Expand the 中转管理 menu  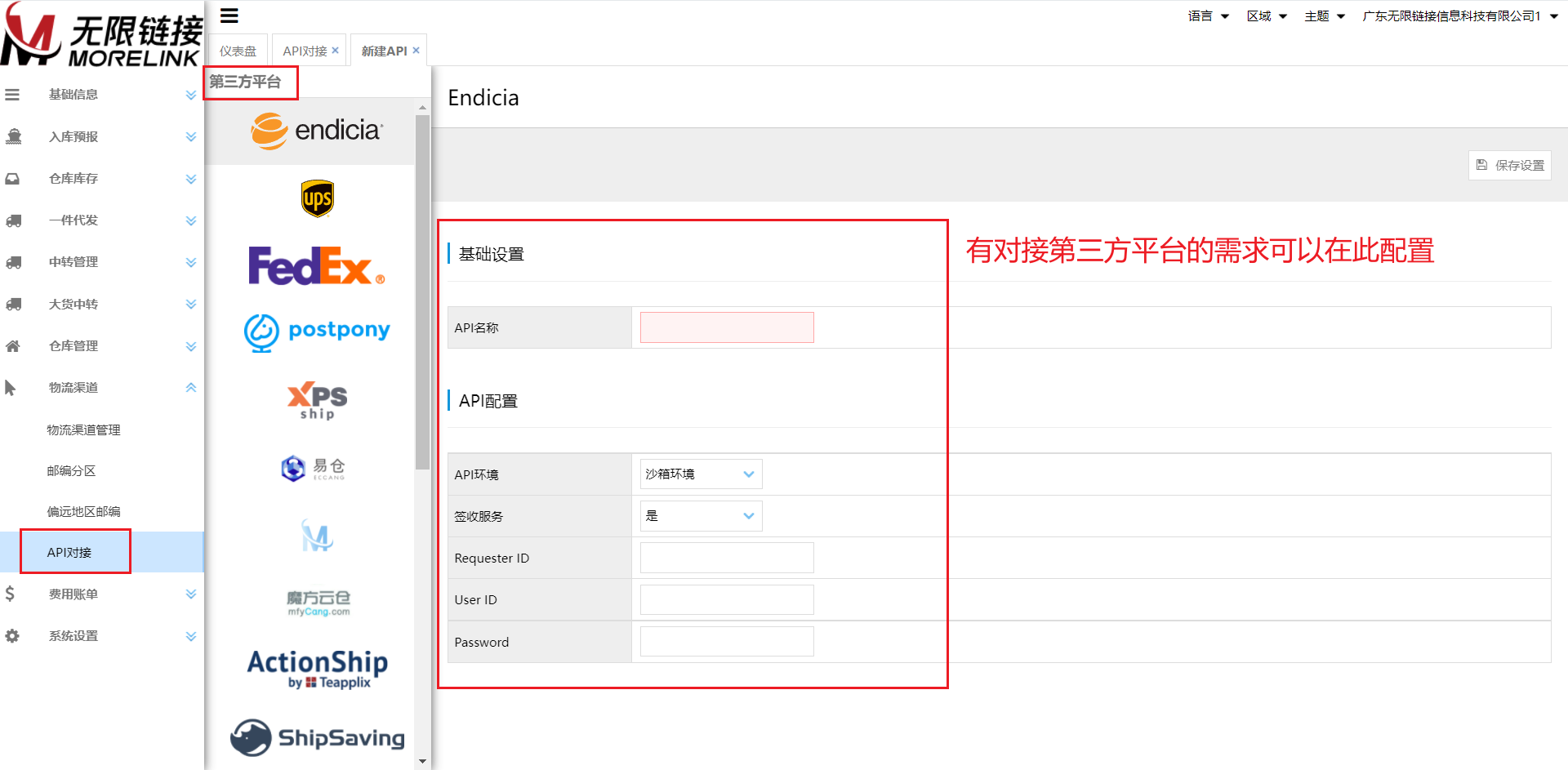click(190, 262)
